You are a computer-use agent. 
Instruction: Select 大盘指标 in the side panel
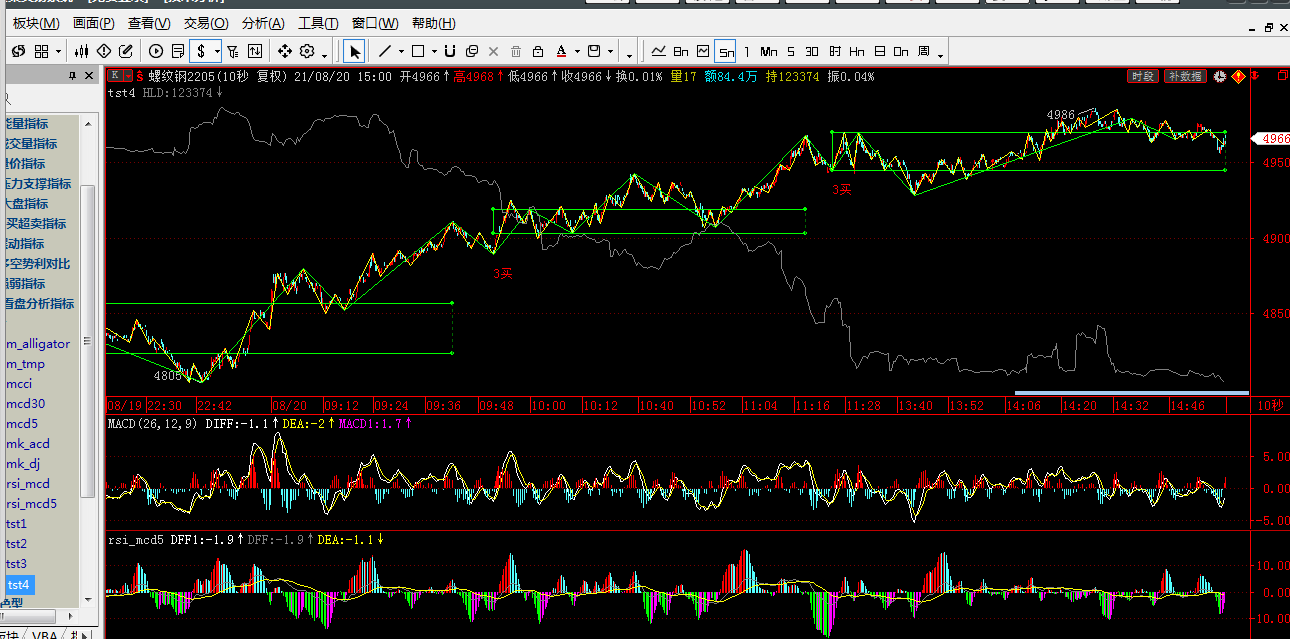[25, 204]
